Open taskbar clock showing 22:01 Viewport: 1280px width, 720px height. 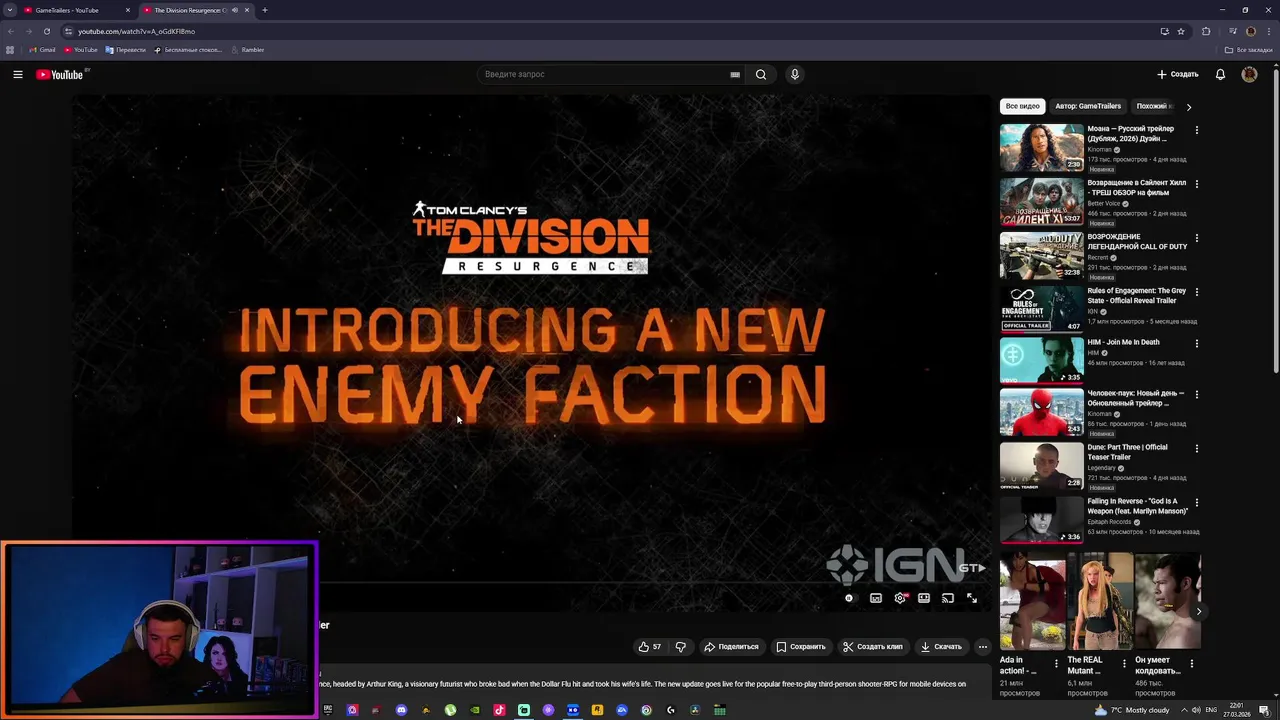point(1239,710)
